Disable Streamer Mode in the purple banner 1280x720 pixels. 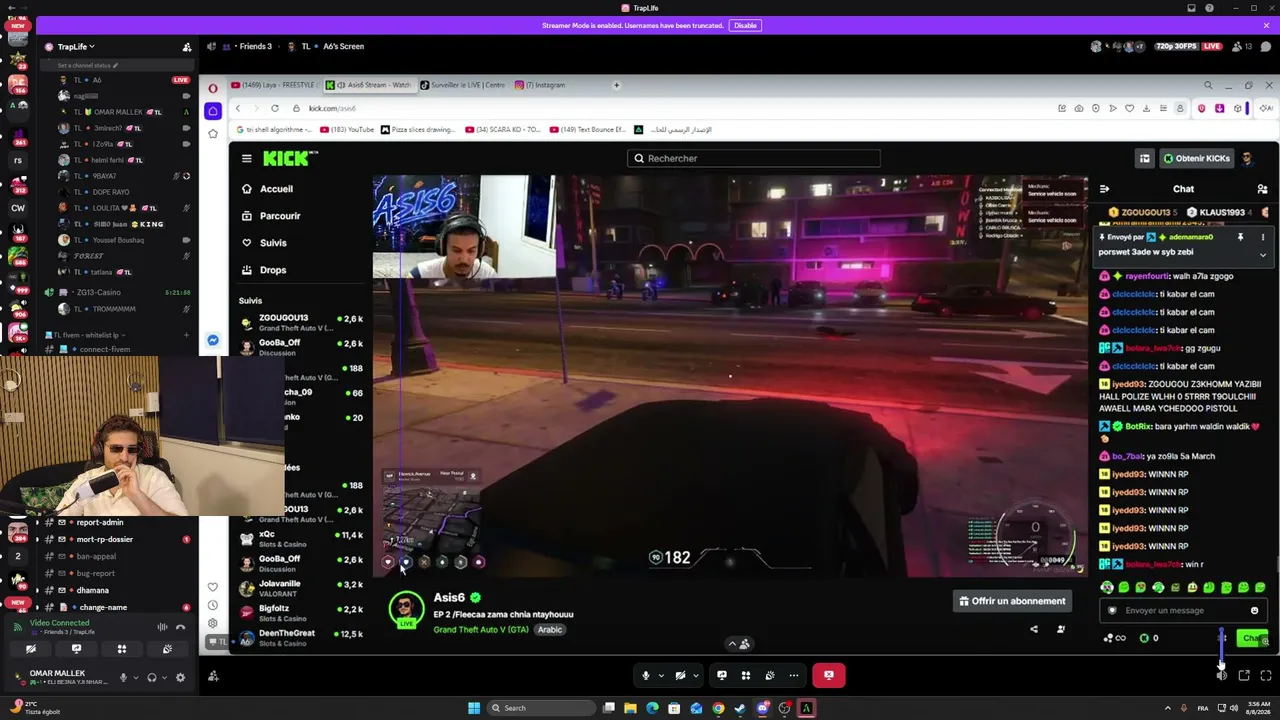pos(745,25)
